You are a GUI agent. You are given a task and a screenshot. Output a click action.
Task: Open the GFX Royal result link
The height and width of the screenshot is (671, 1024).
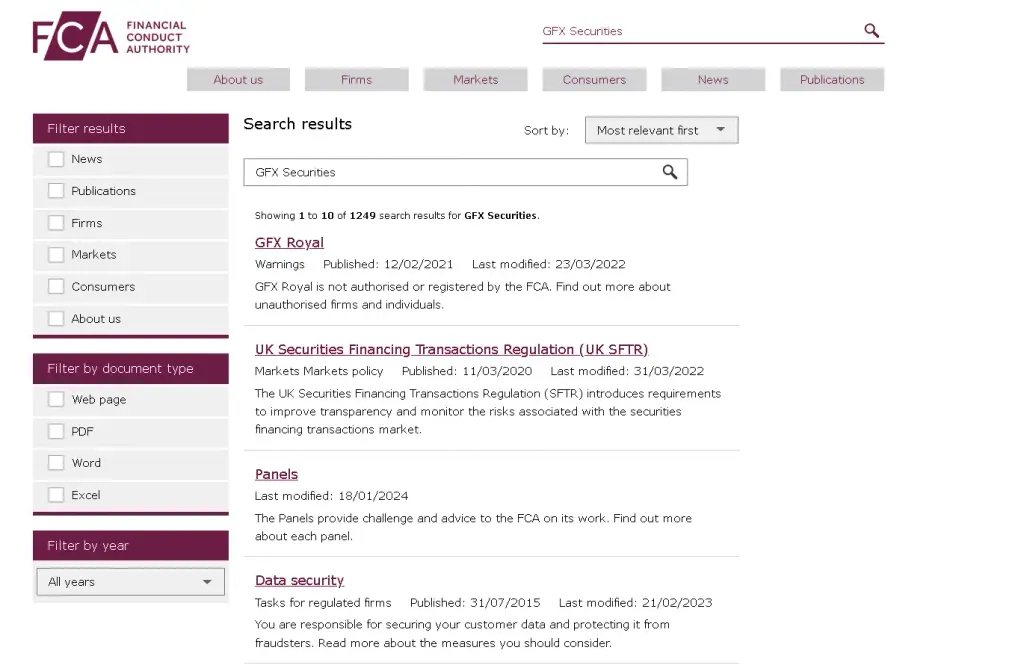(x=289, y=242)
